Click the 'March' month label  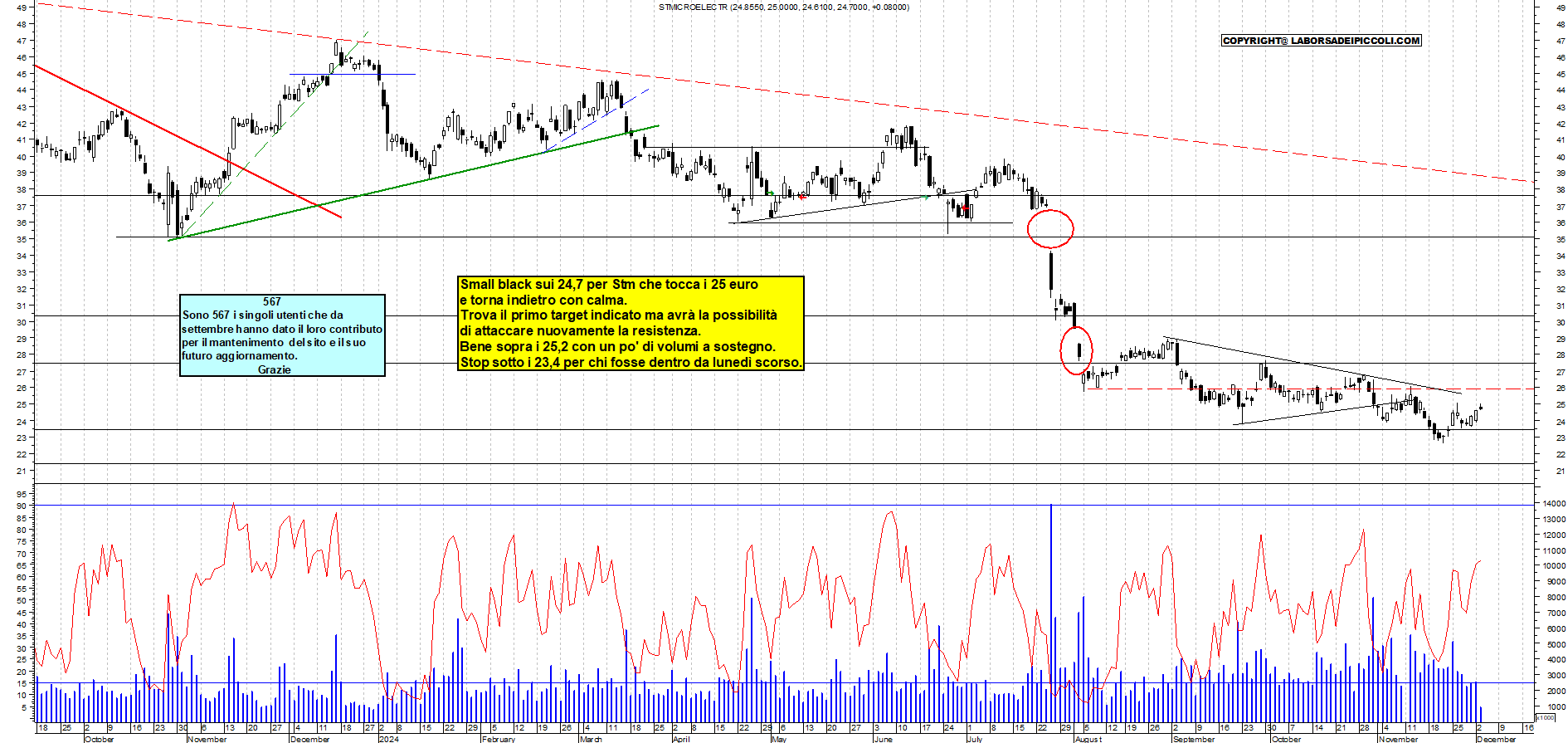pos(591,739)
